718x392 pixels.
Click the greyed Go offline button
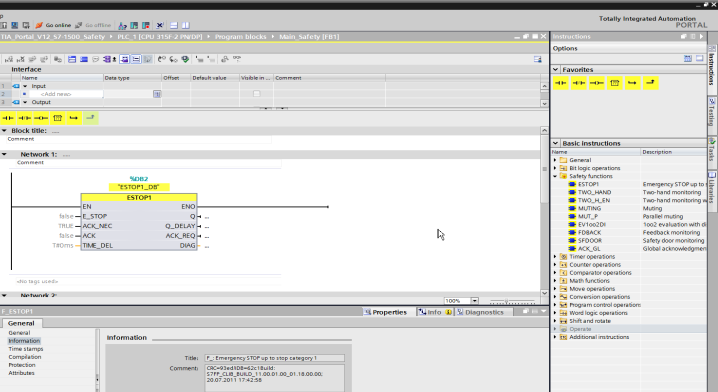coord(93,25)
